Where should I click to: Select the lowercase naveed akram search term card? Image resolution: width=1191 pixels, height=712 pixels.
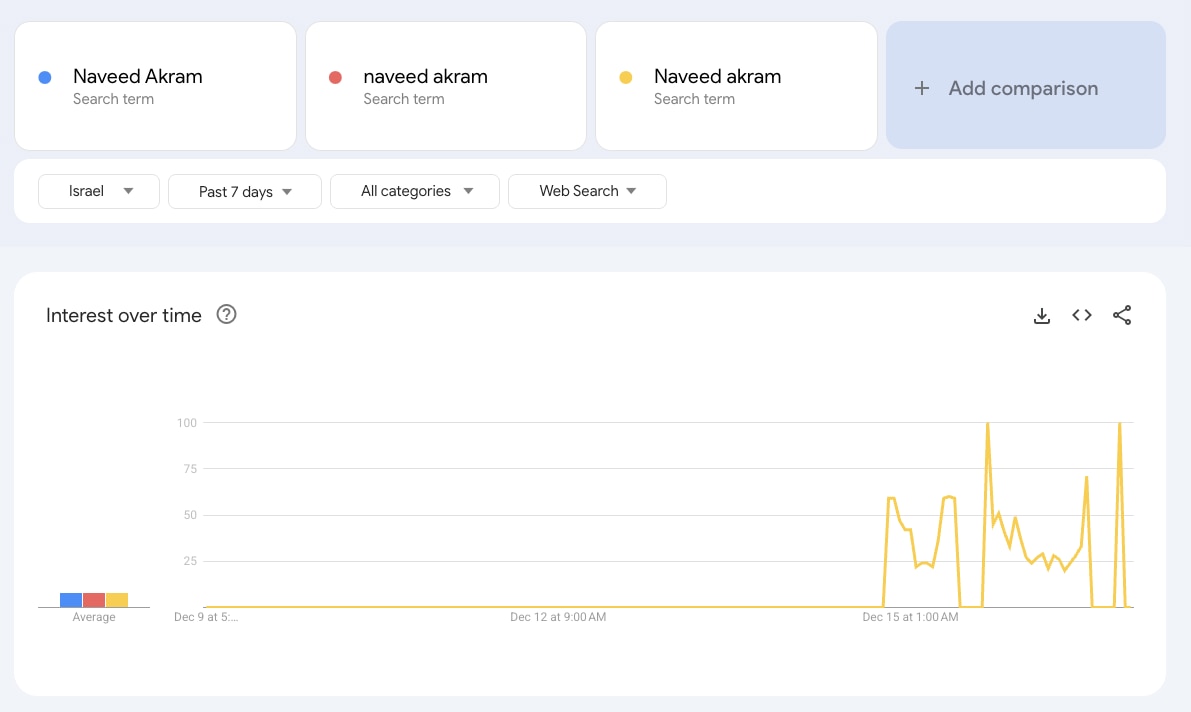445,86
